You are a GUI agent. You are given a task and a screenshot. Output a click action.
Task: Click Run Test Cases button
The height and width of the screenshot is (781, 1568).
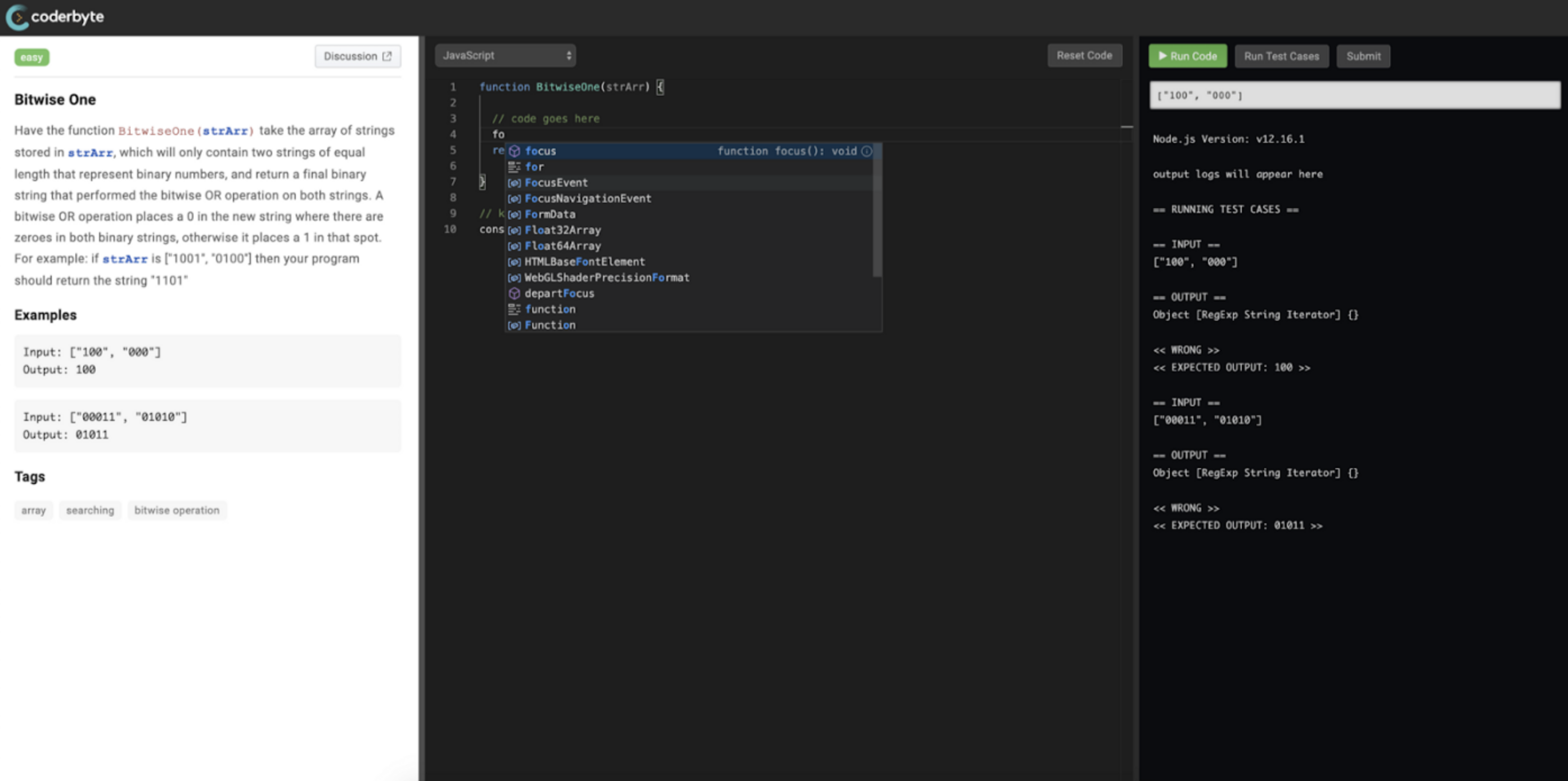1281,56
